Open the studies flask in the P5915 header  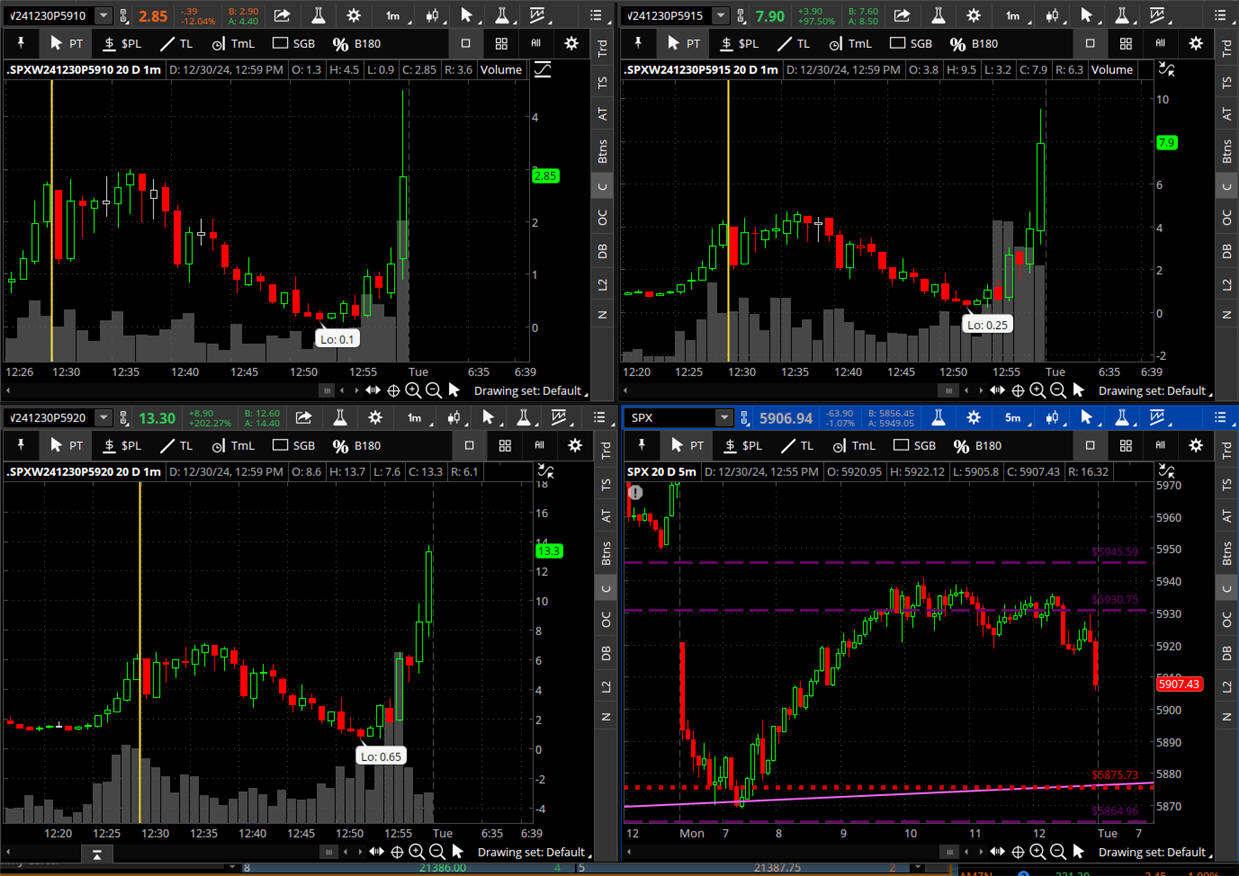tap(937, 16)
